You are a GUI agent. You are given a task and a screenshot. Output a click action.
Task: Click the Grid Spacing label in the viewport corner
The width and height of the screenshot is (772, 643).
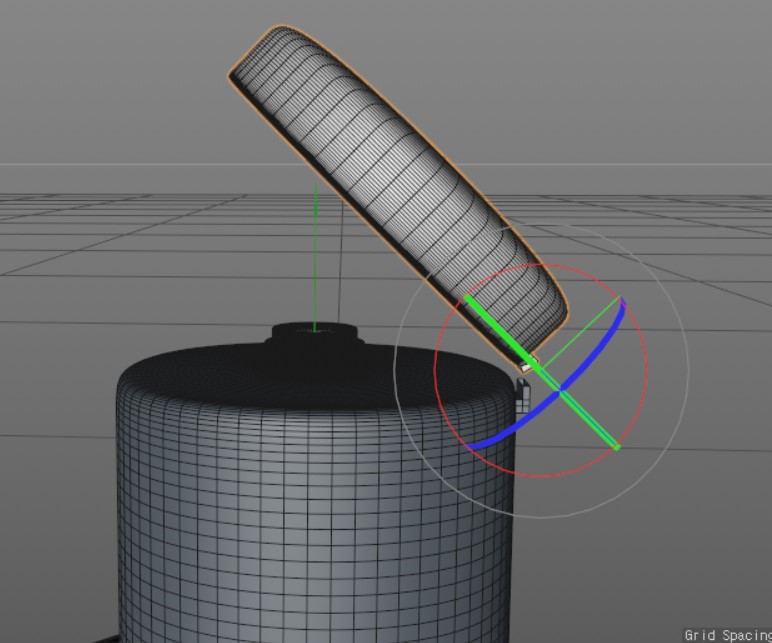728,635
